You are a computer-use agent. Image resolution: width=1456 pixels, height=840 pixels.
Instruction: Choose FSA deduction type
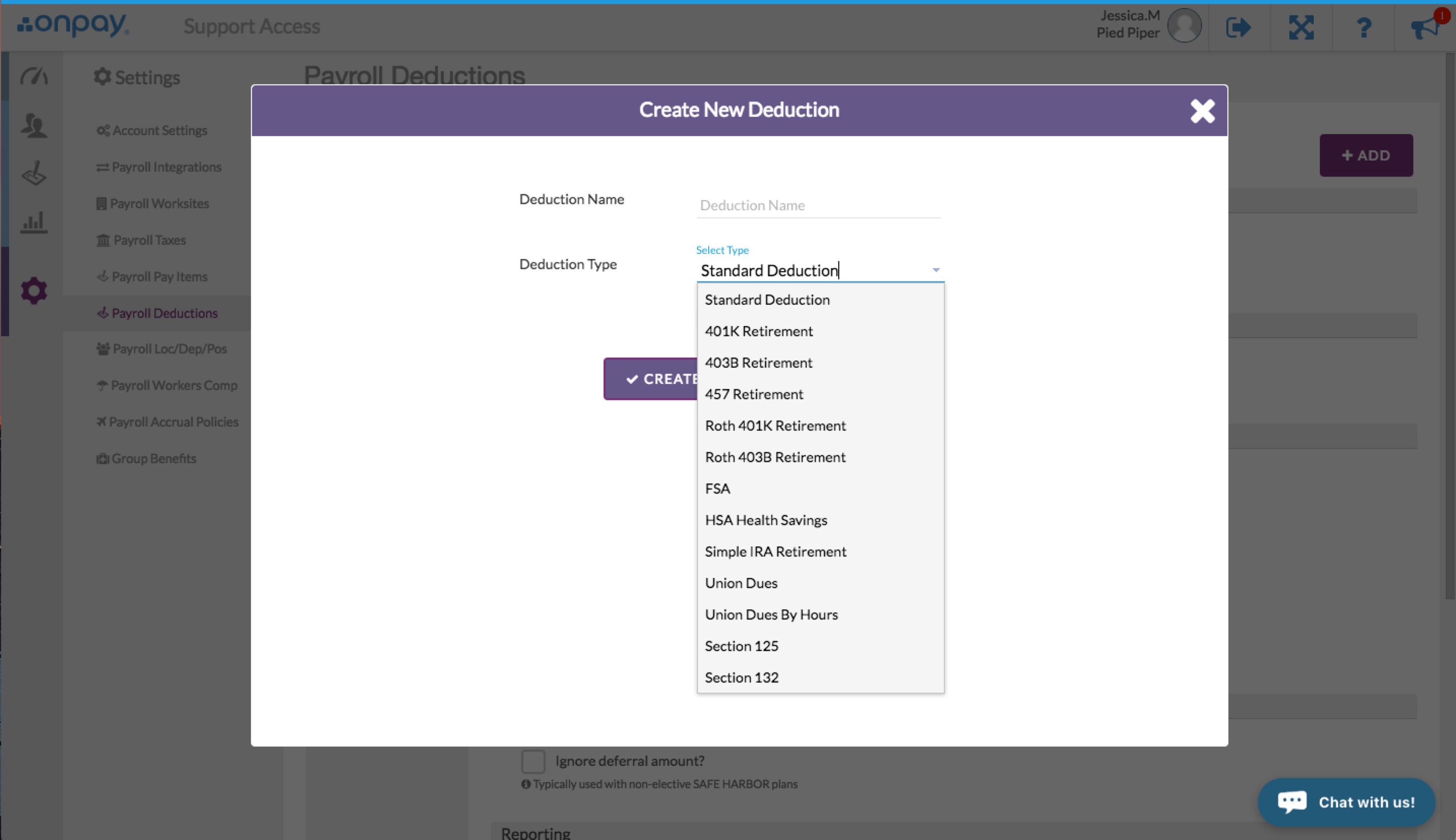click(820, 489)
